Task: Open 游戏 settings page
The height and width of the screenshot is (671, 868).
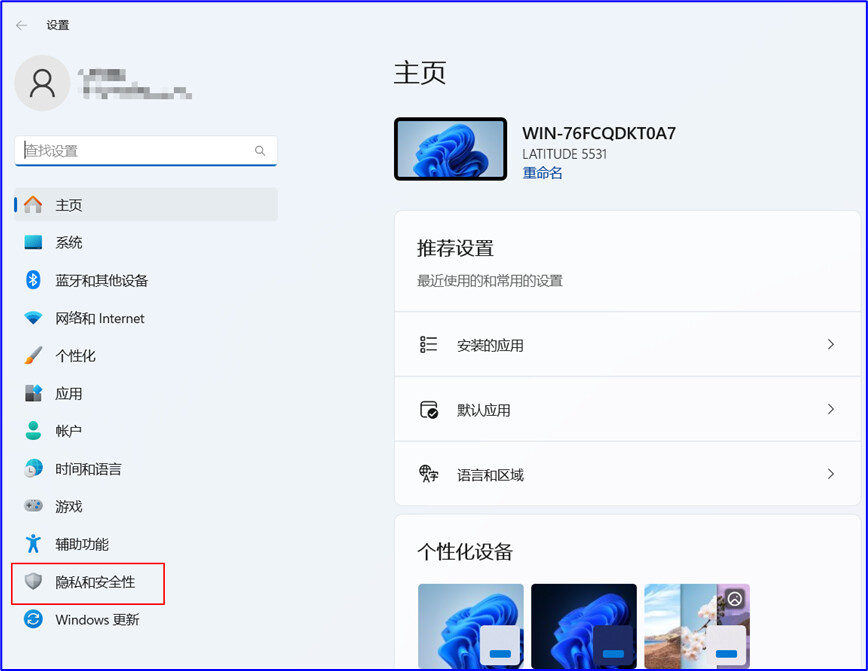Action: pos(146,506)
